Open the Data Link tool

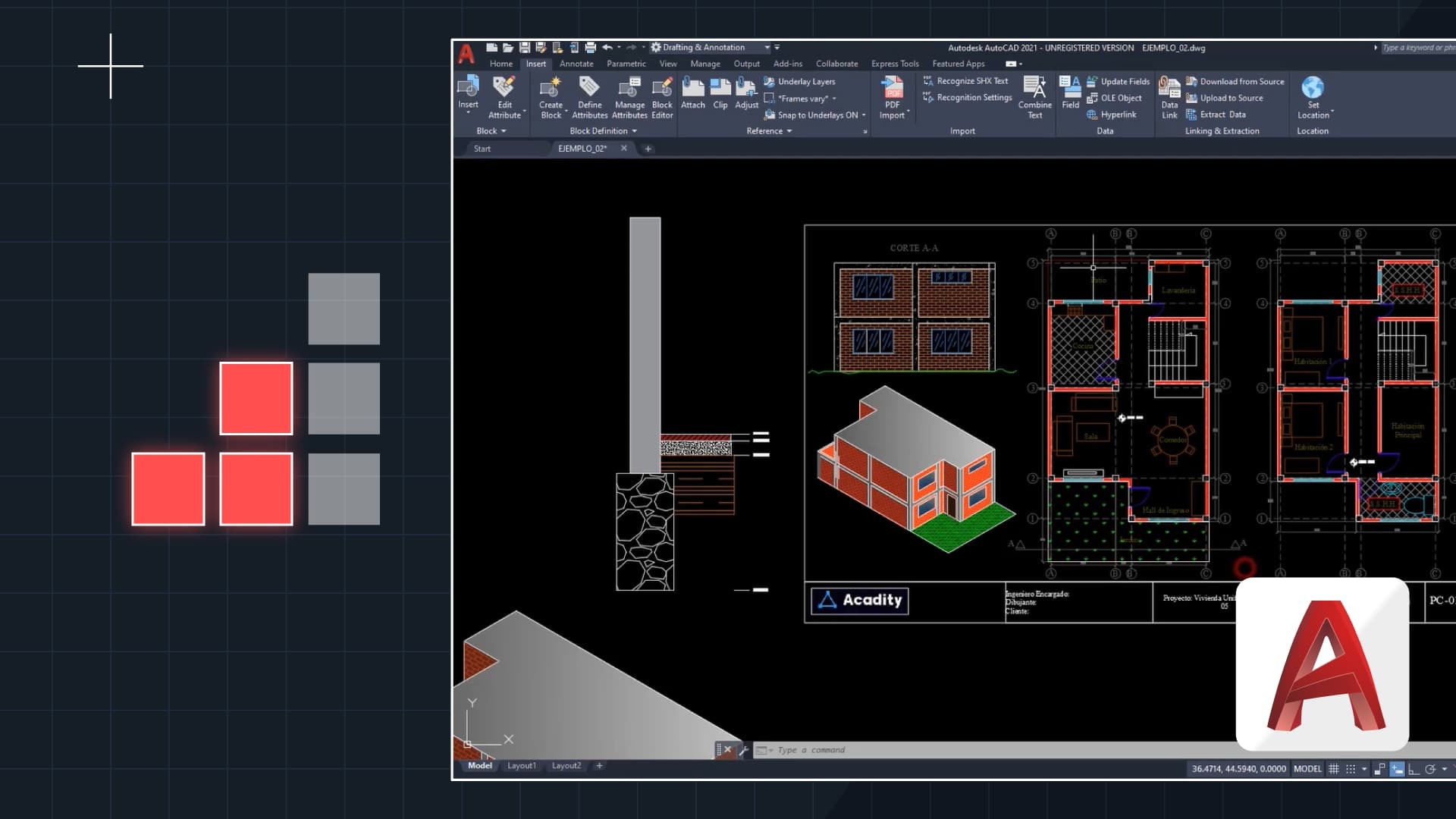coord(1169,88)
